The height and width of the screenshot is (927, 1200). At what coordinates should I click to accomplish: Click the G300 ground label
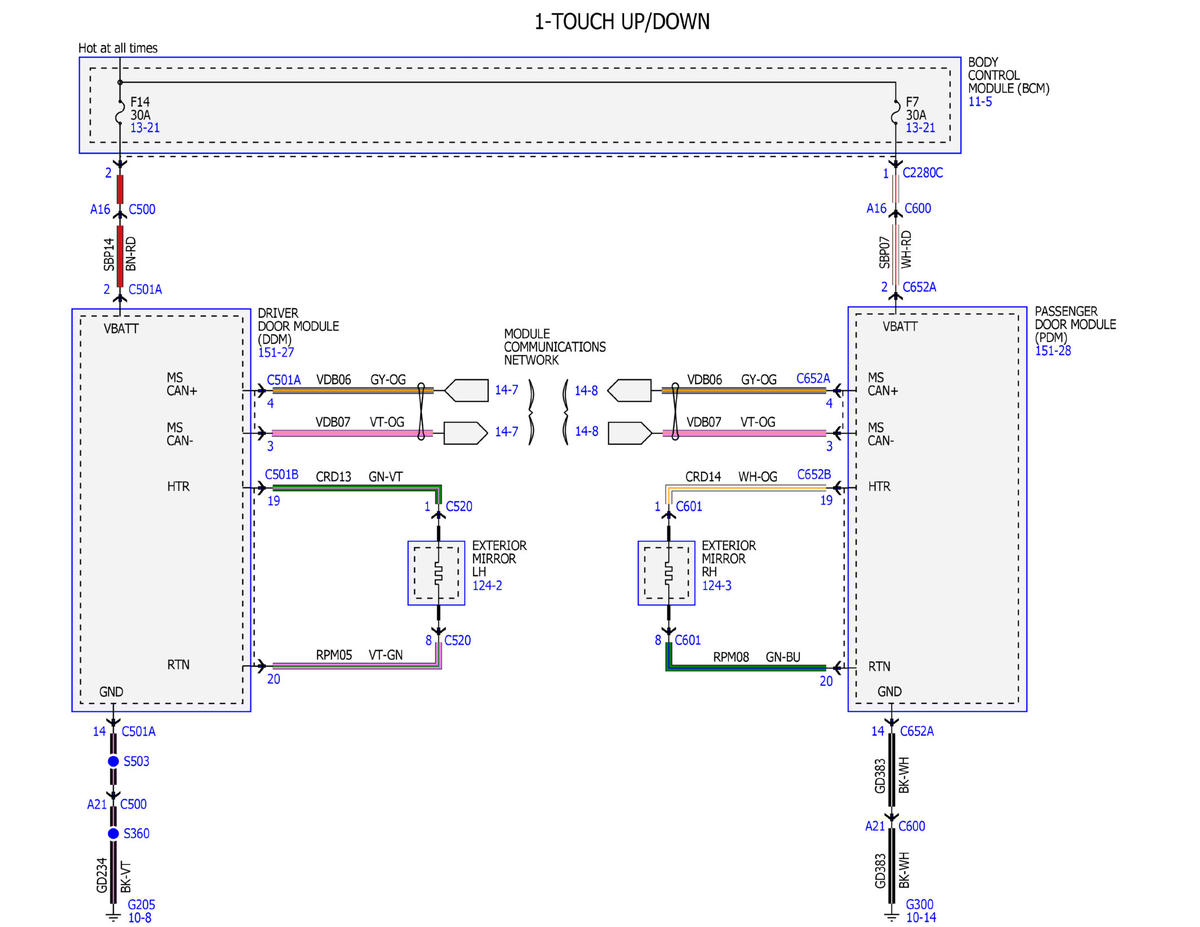point(919,904)
